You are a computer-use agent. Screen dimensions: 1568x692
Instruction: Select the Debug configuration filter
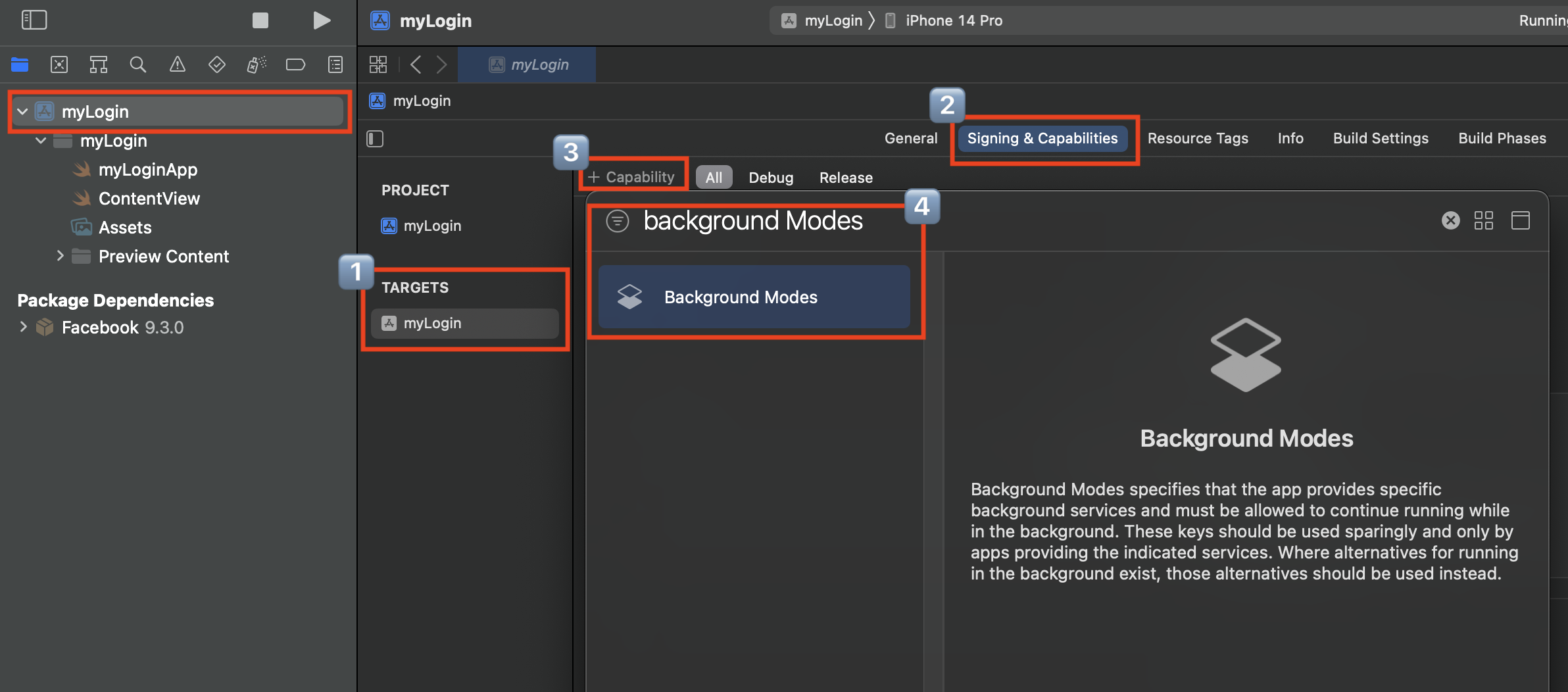[771, 178]
